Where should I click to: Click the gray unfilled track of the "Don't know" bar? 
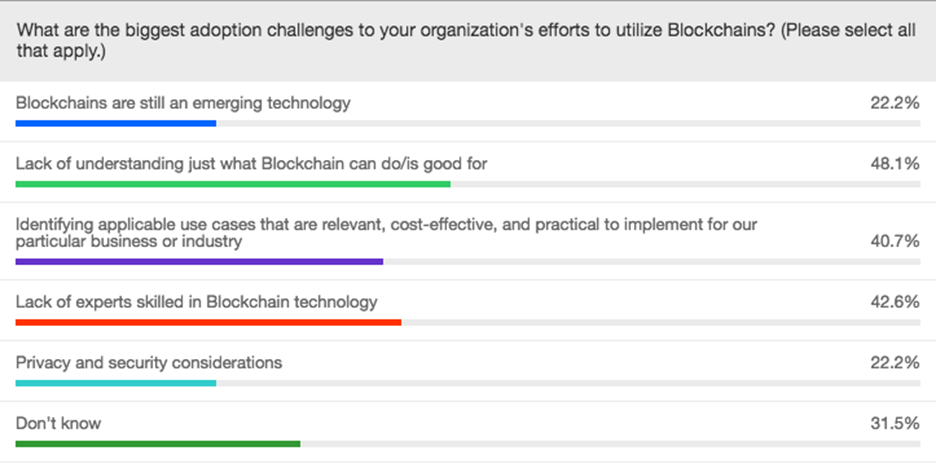[610, 443]
